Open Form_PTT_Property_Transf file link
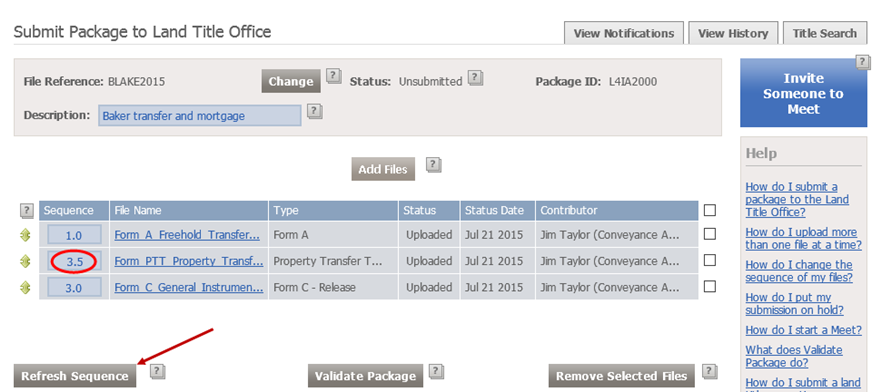The width and height of the screenshot is (891, 392). pos(189,261)
